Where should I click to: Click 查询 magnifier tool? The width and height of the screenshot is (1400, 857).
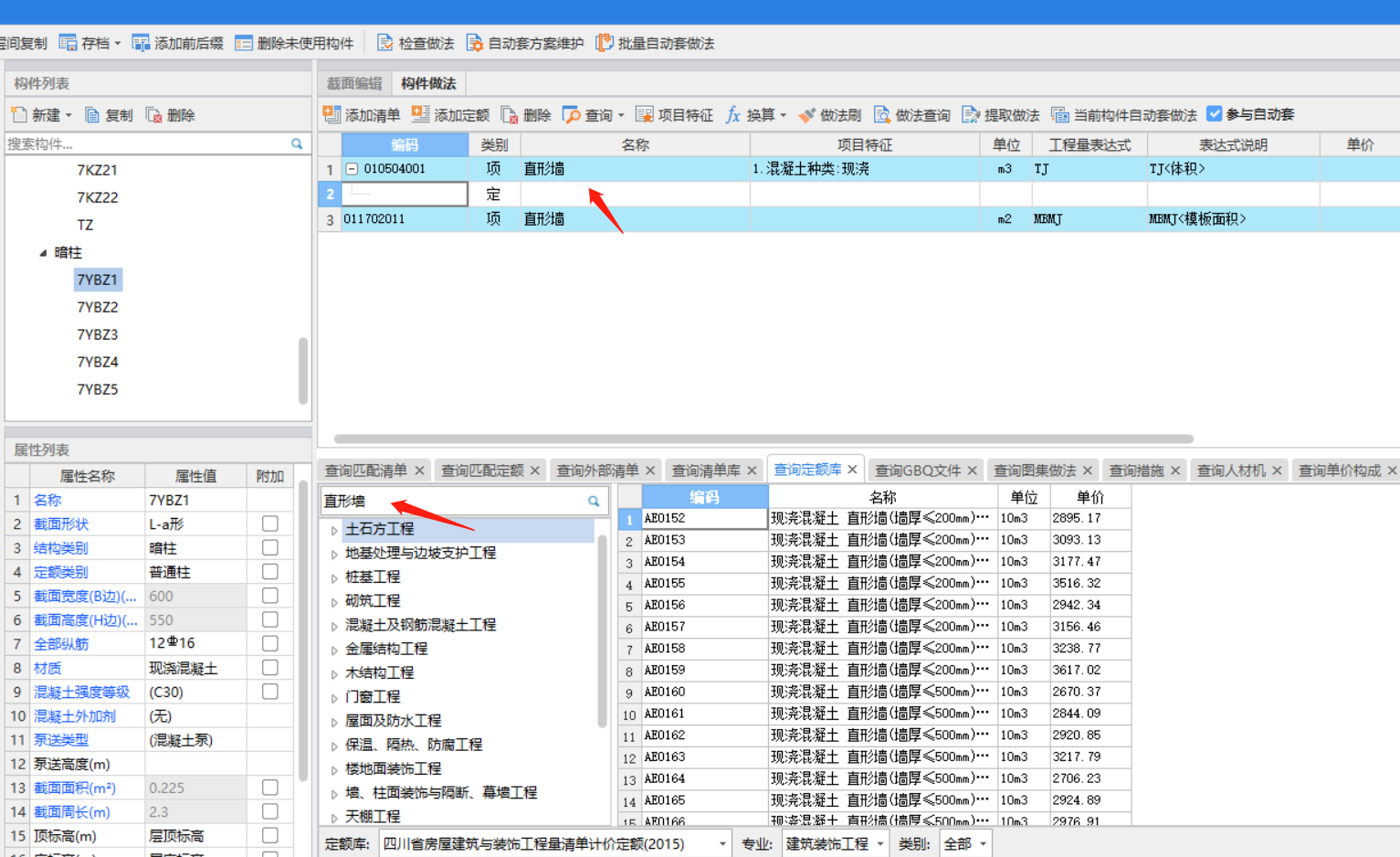572,115
